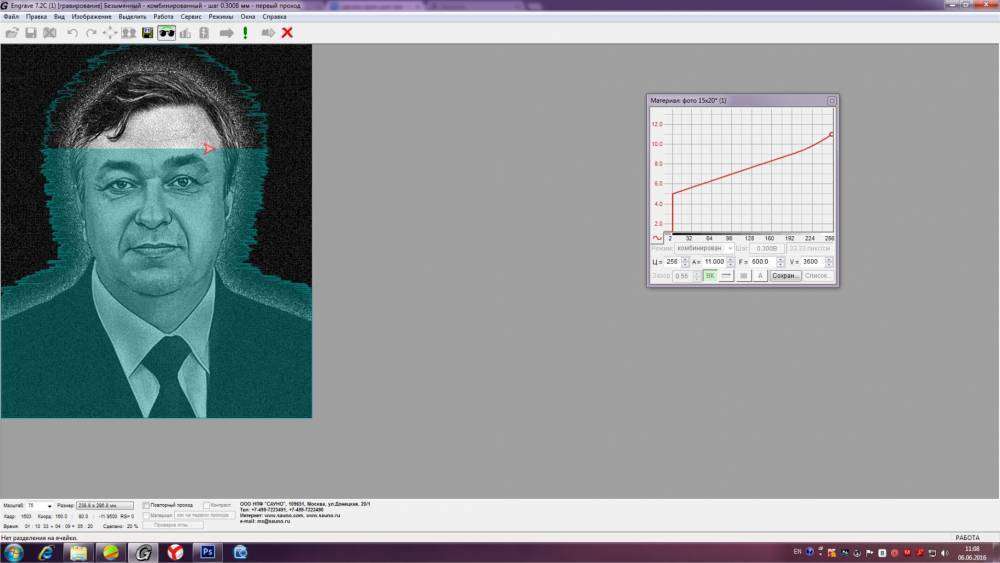Click the Engrave G taskbar icon
The width and height of the screenshot is (1000, 563).
click(x=143, y=552)
